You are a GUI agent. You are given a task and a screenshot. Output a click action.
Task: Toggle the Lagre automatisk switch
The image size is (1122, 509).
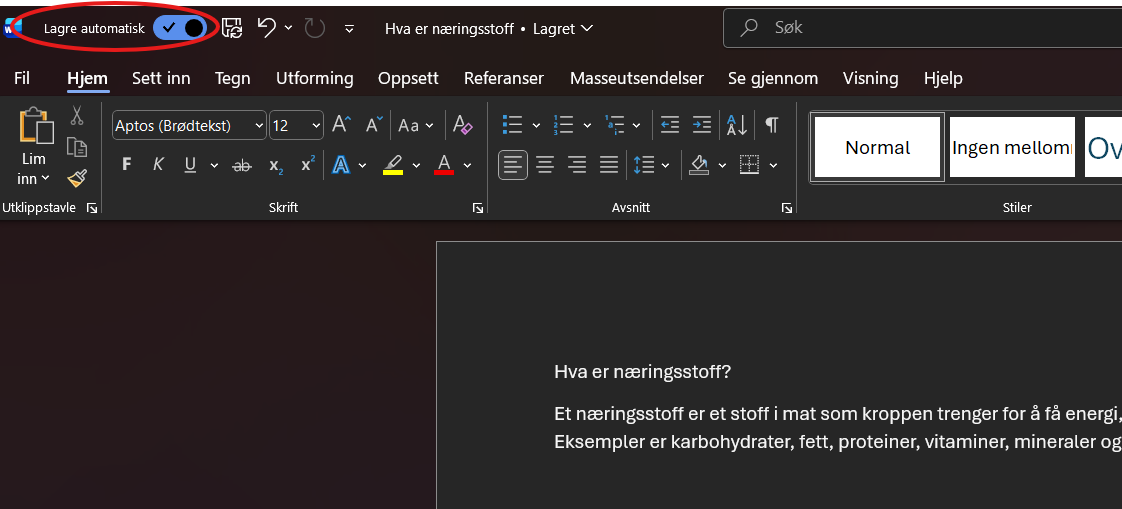point(181,28)
